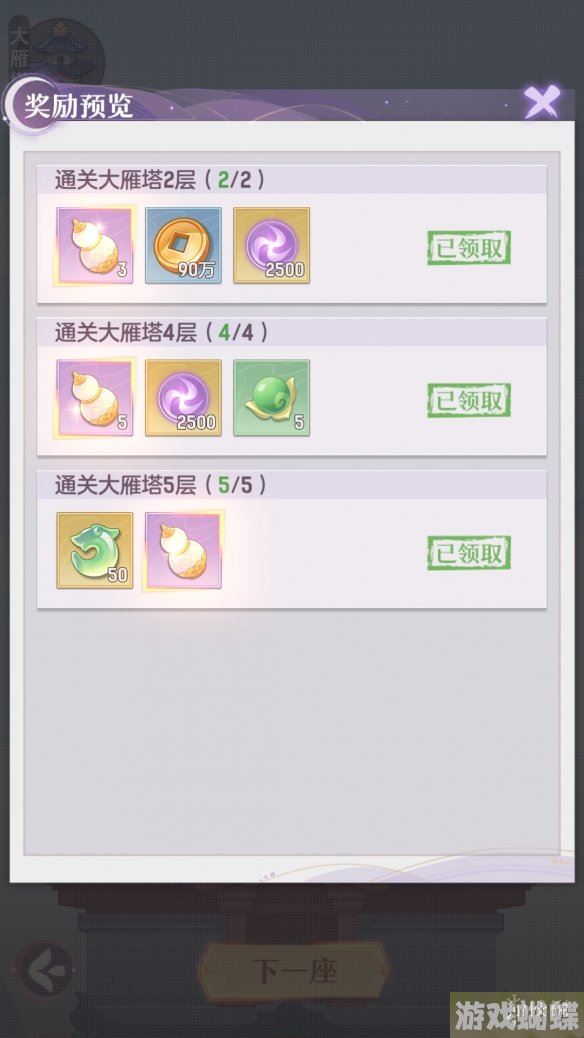Select the 通关大雁塔2层 header row

coord(291,179)
